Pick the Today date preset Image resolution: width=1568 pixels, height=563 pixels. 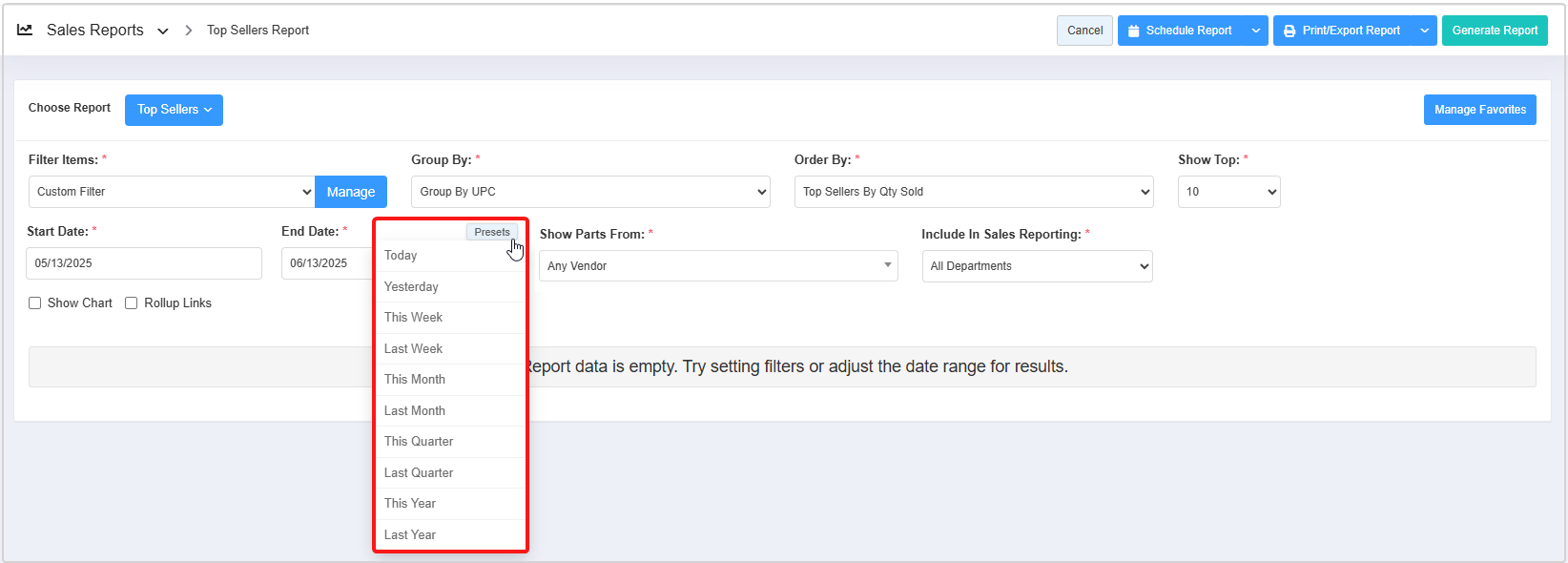401,256
